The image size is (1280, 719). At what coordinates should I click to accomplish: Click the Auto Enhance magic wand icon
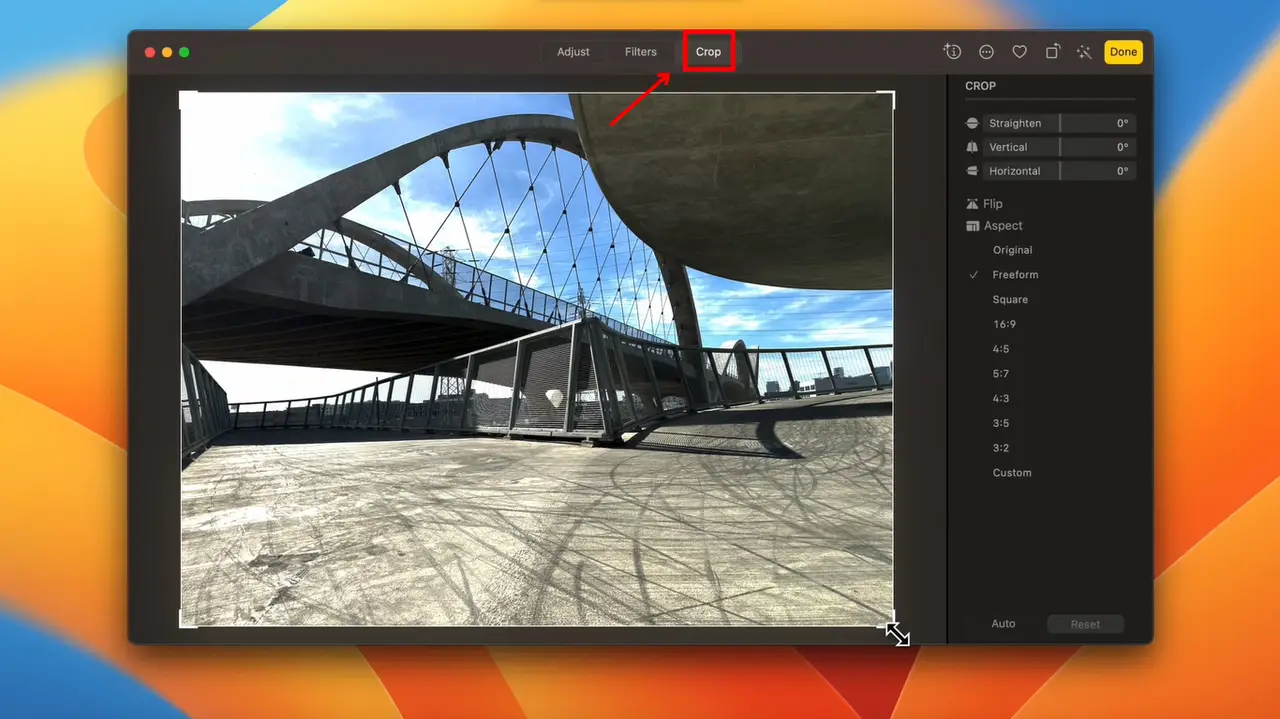1084,51
